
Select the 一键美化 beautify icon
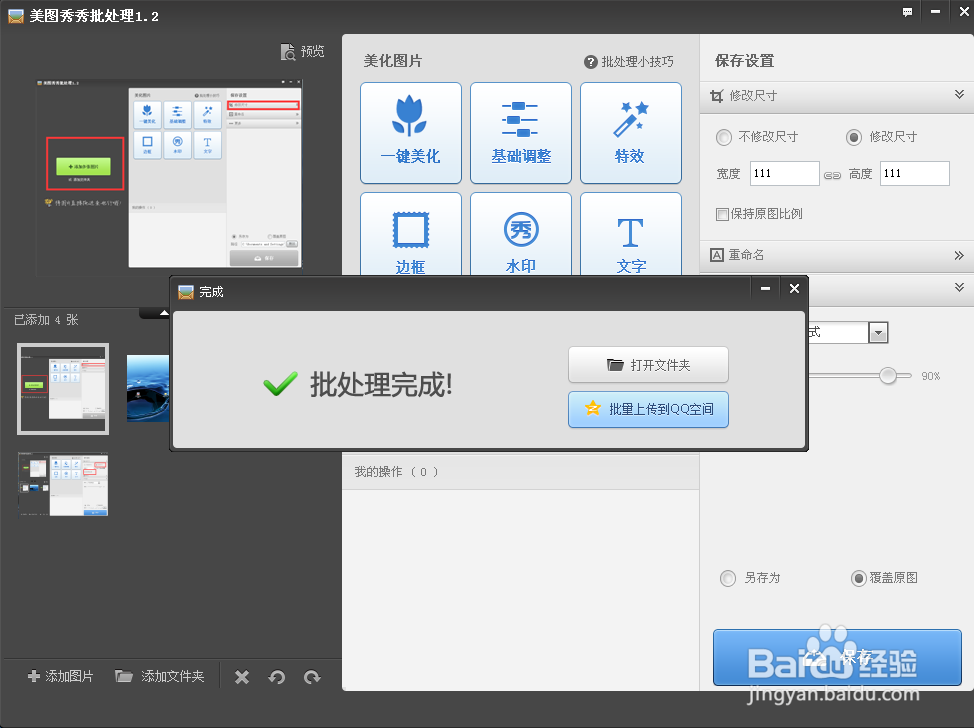pos(410,133)
